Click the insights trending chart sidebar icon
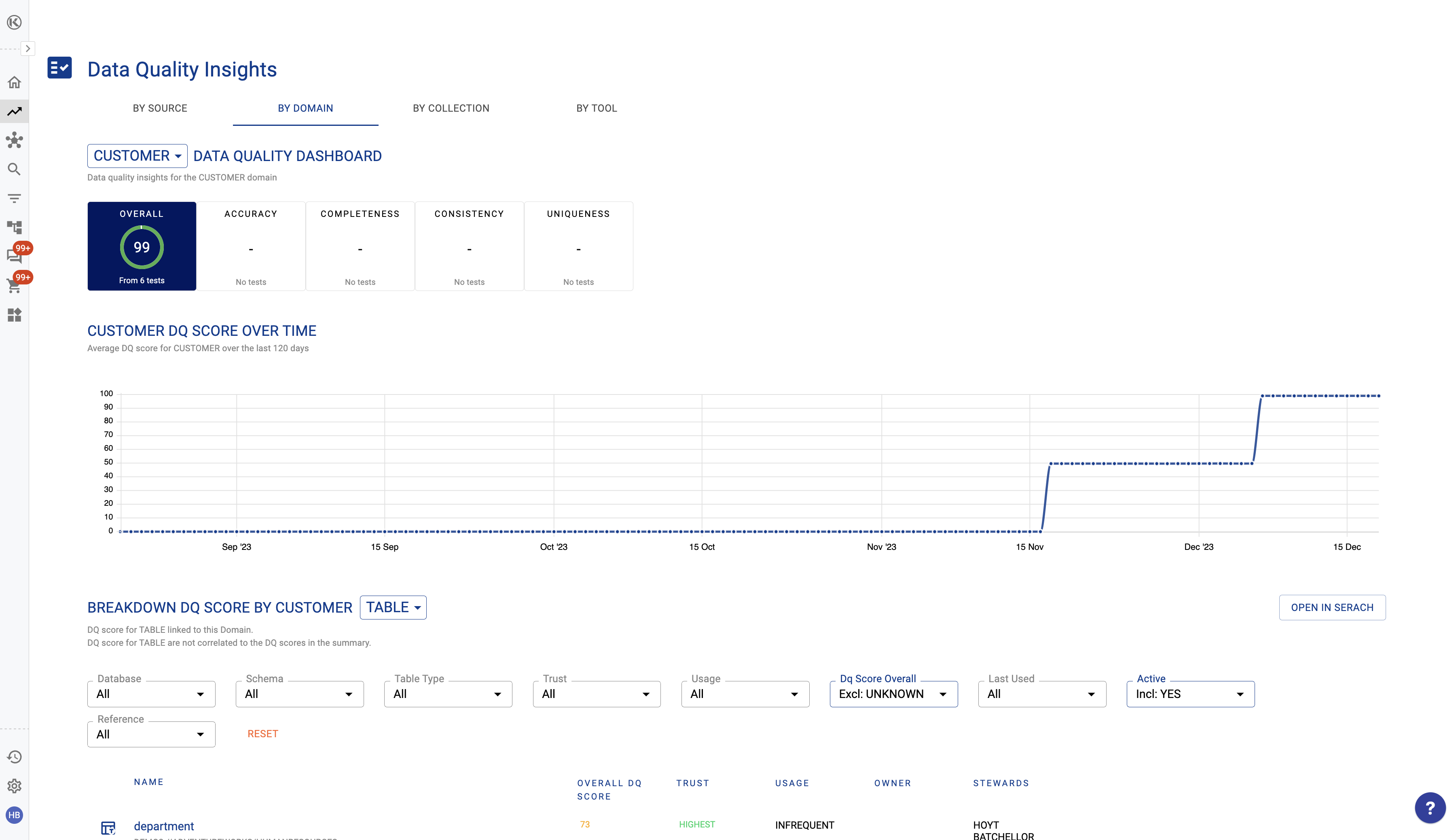Screen dimensions: 1456x840 15,111
